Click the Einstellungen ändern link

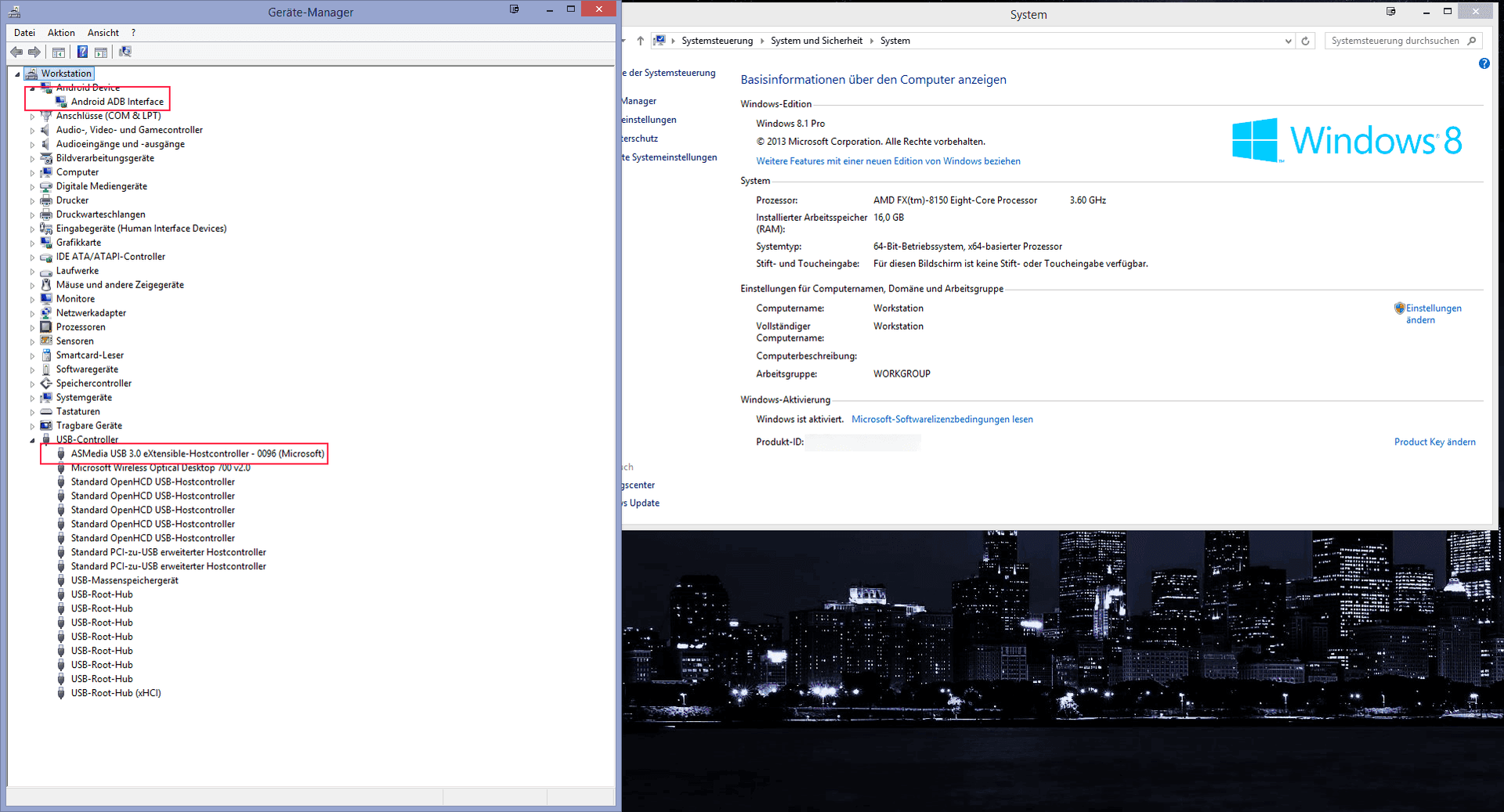(1433, 314)
